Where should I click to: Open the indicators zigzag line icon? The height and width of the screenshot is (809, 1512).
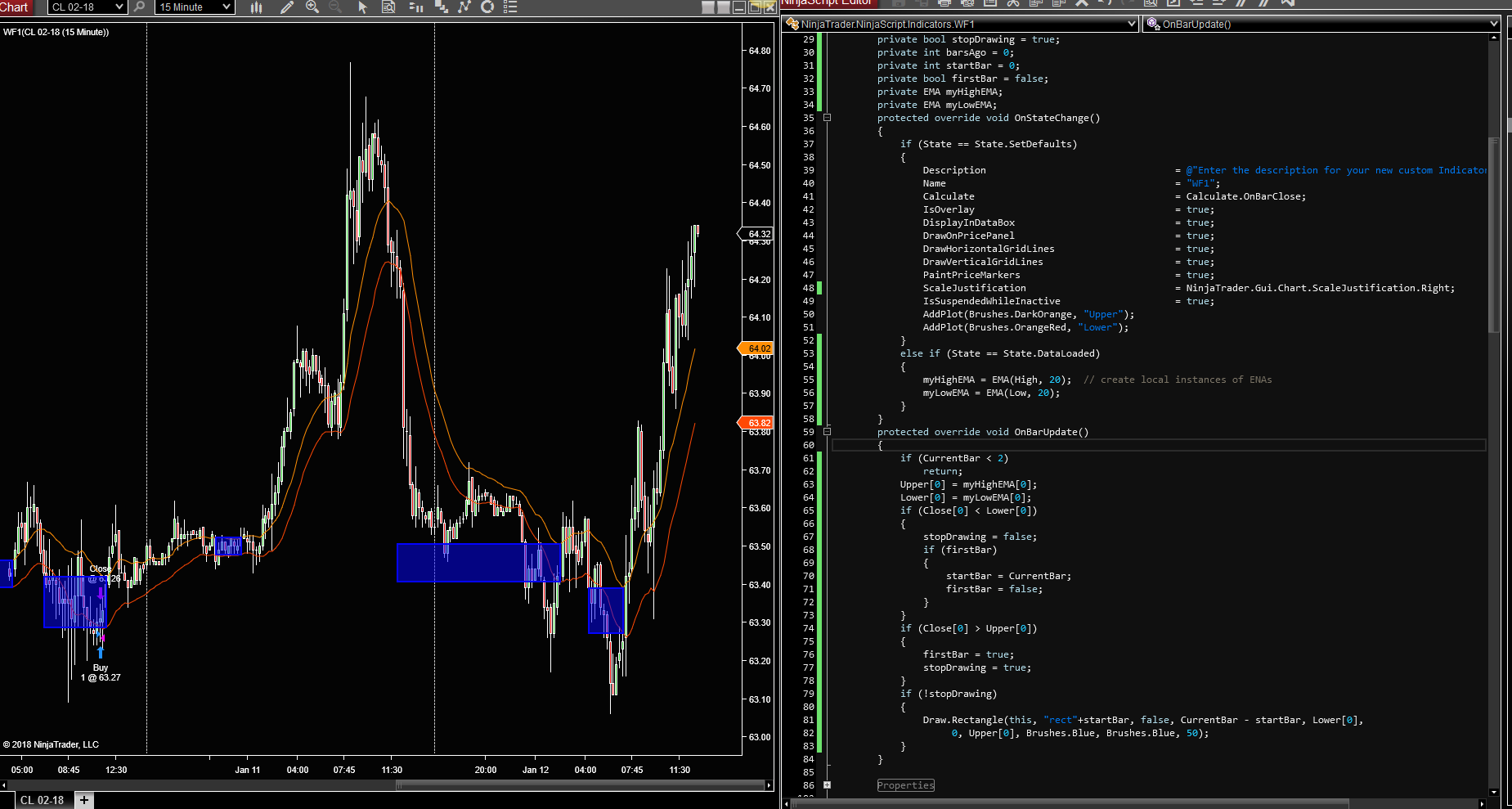point(464,7)
